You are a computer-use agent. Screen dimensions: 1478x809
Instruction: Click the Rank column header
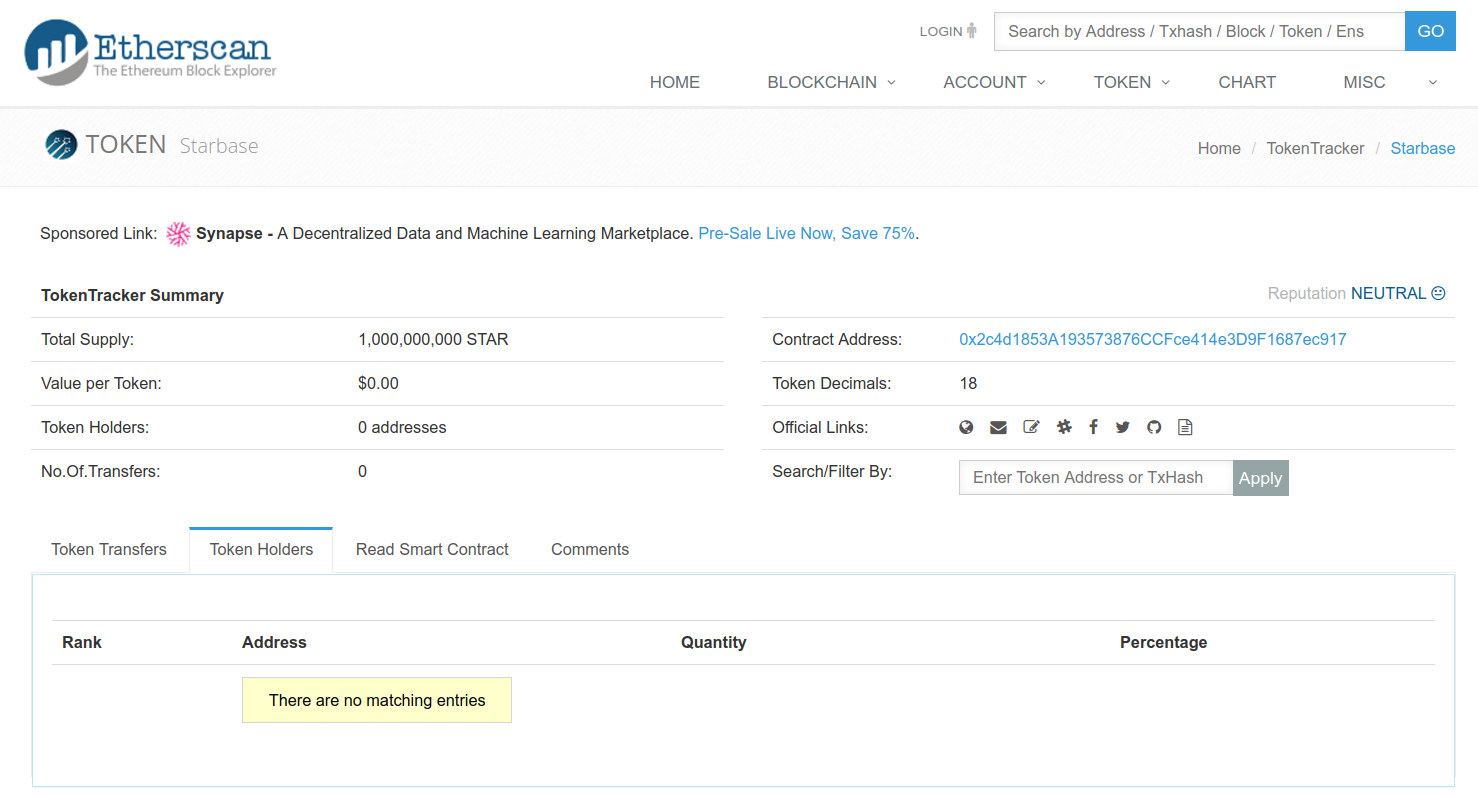point(82,642)
